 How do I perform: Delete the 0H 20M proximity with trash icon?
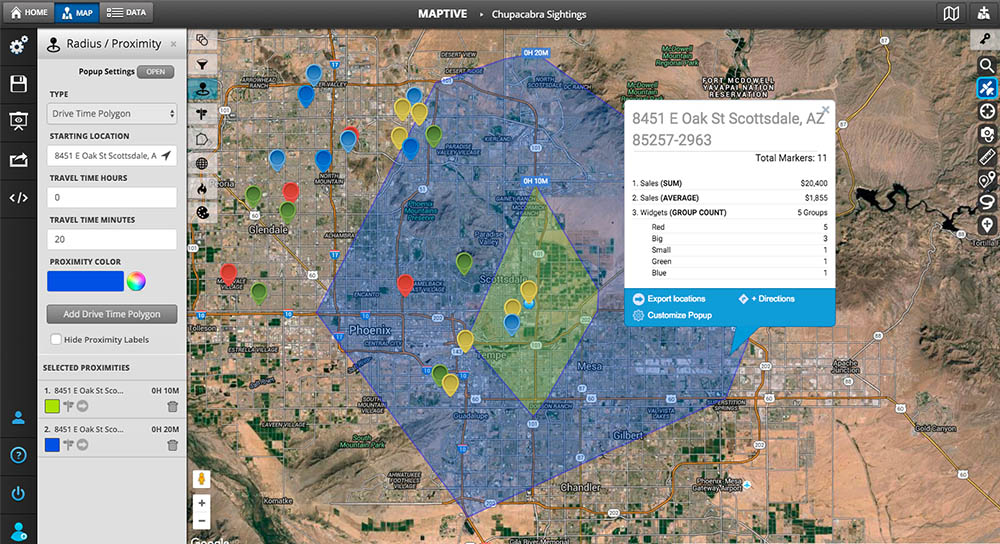tap(172, 445)
